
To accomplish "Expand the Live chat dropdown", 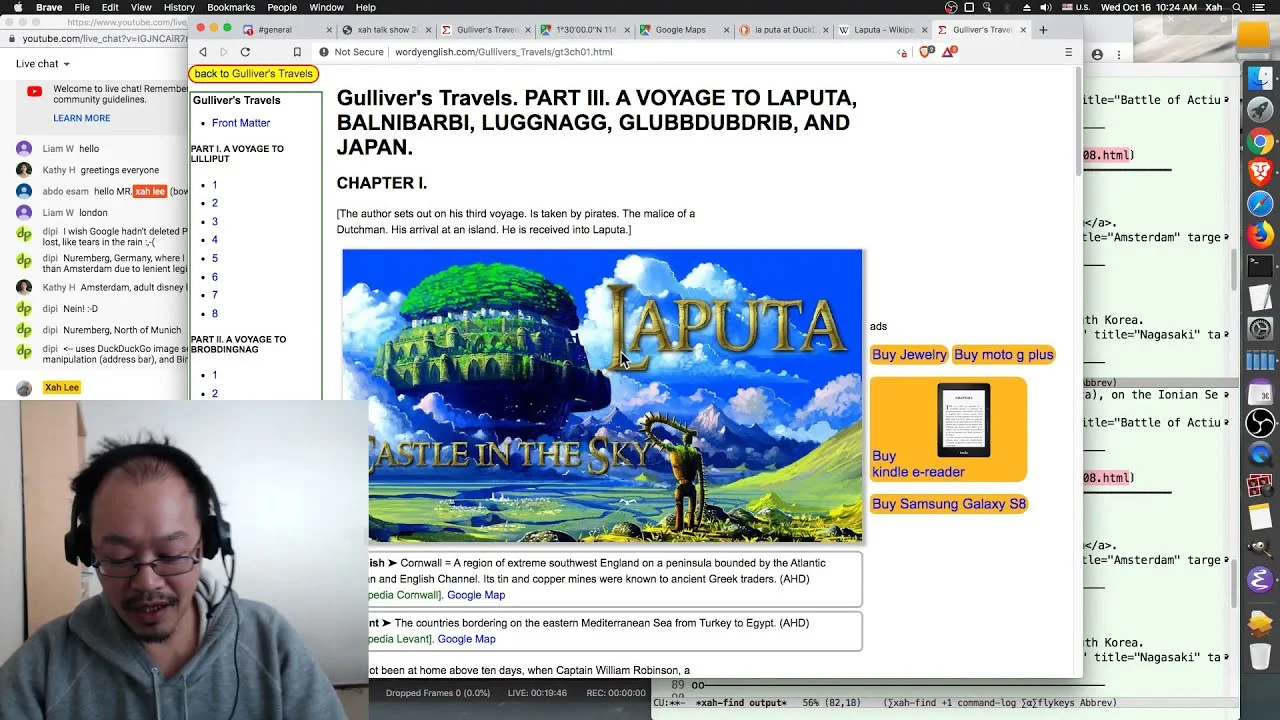I will coord(42,64).
